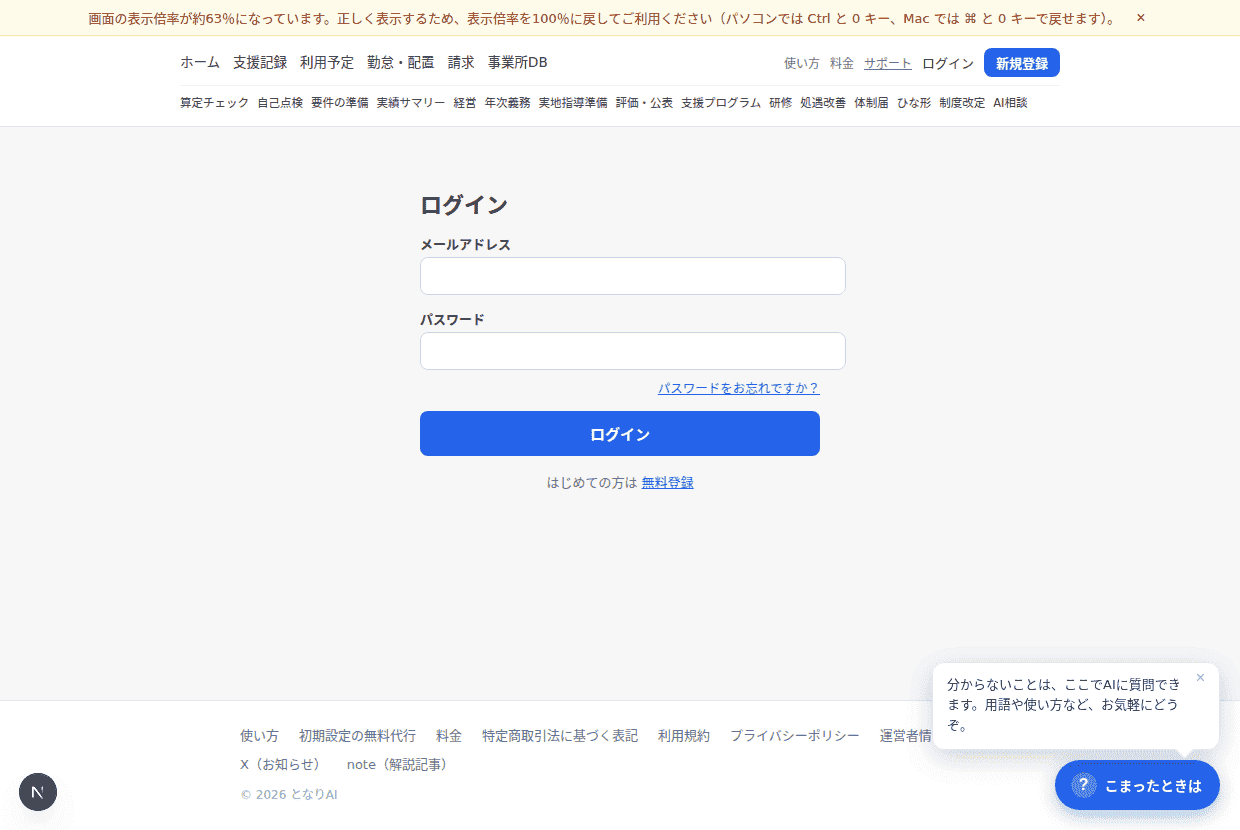1240x830 pixels.
Task: Close the AI help tooltip bubble
Action: click(1200, 678)
